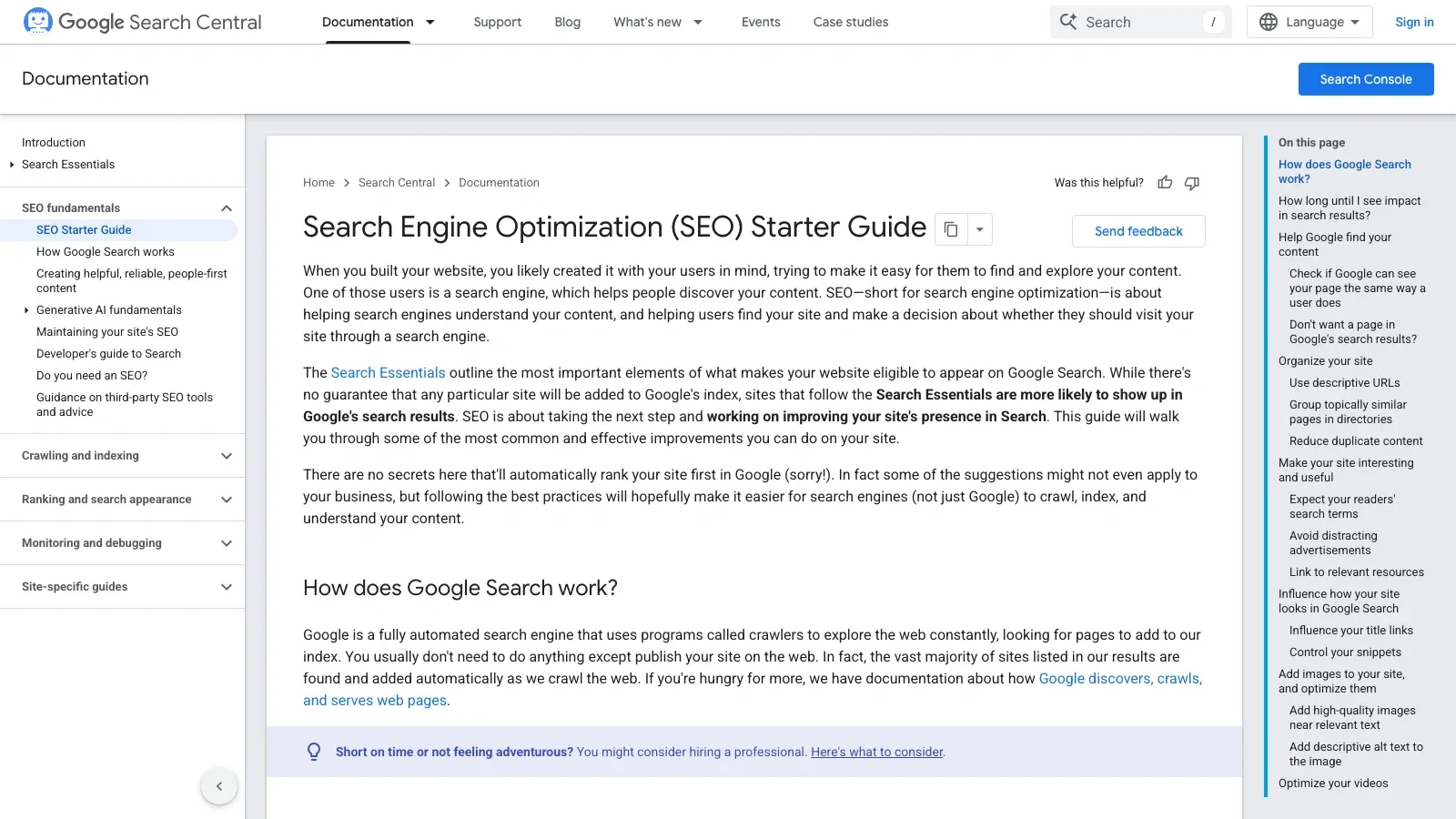Jump to Reduce duplicate content
This screenshot has width=1456, height=819.
[1356, 441]
